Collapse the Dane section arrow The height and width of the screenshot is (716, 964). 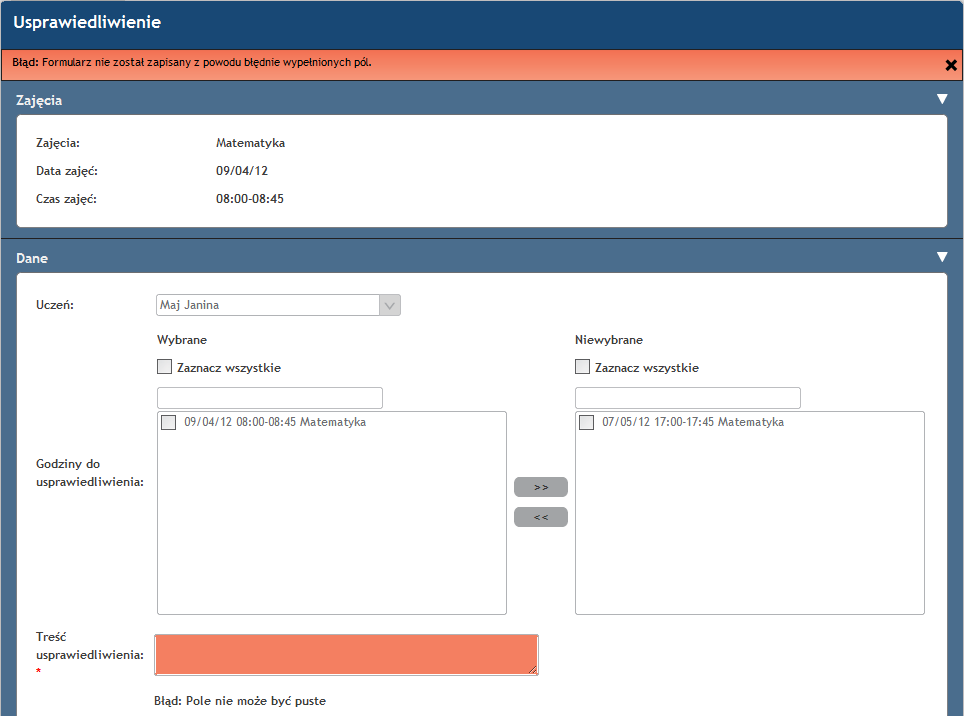tap(942, 257)
